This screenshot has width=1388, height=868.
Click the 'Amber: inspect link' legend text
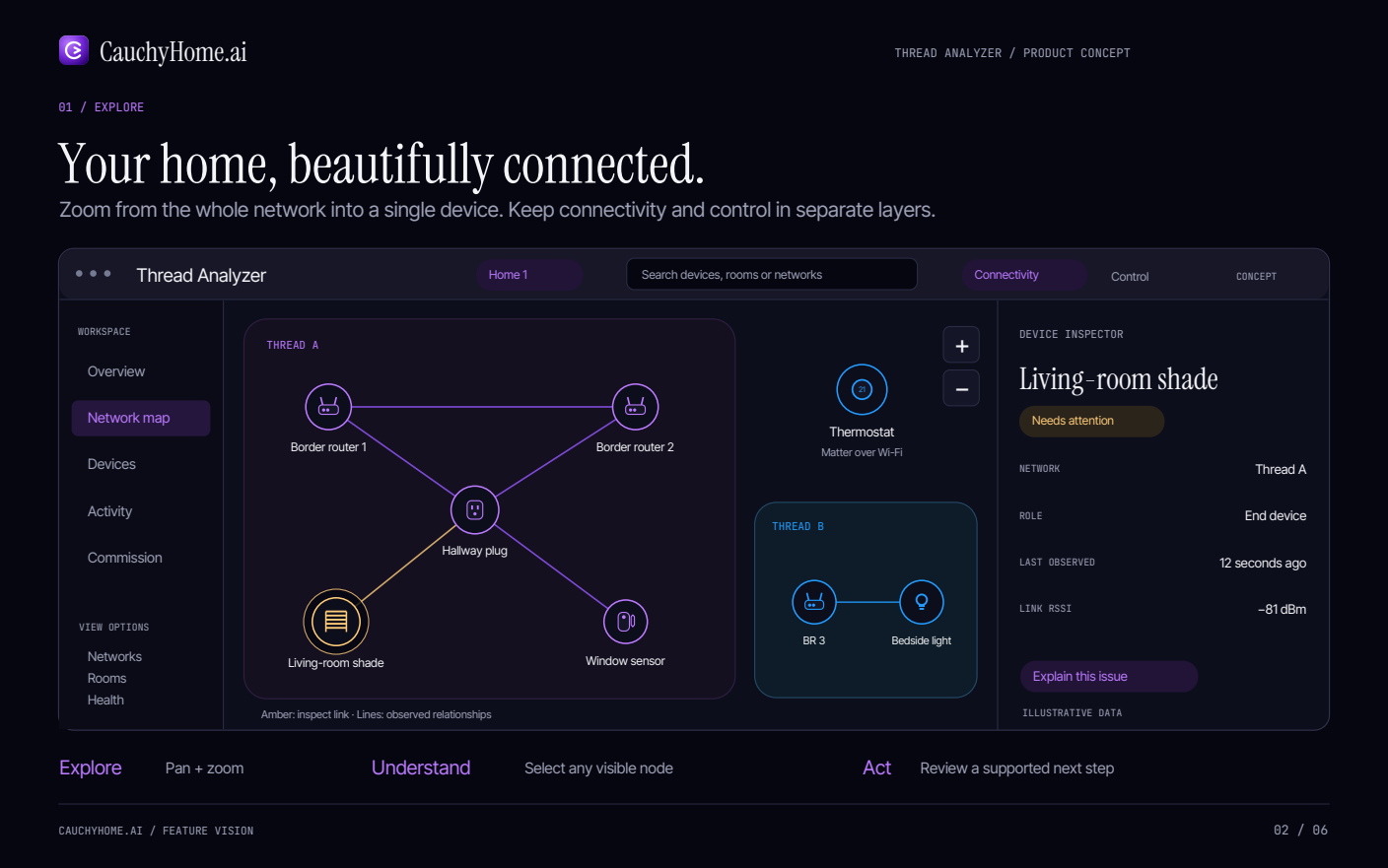click(x=305, y=715)
